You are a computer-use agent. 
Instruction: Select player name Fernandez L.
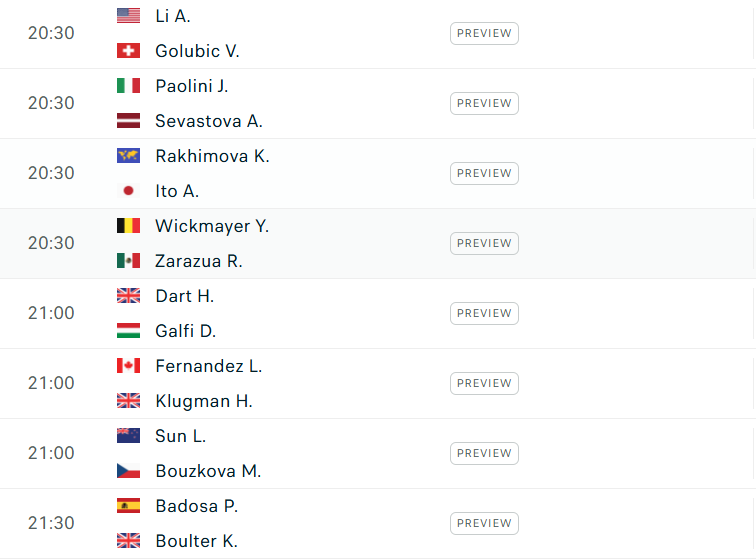[209, 366]
